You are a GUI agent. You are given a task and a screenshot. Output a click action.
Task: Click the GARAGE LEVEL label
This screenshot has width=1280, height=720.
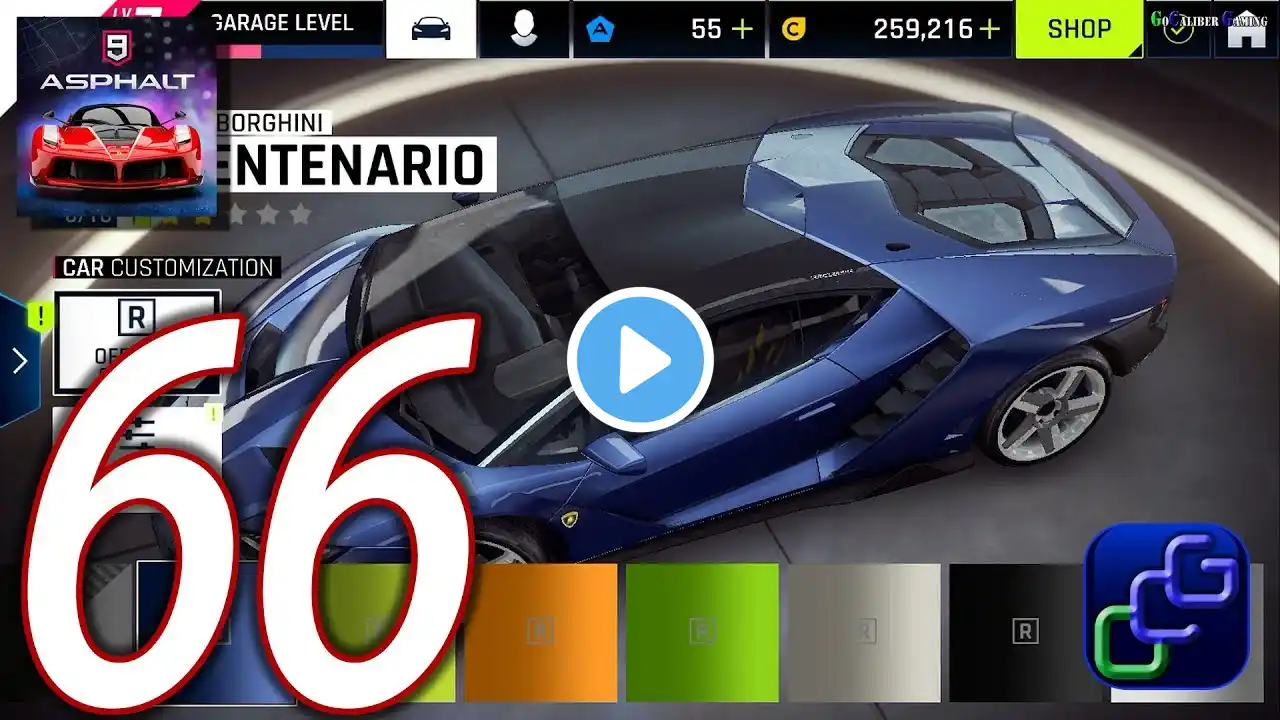(282, 22)
